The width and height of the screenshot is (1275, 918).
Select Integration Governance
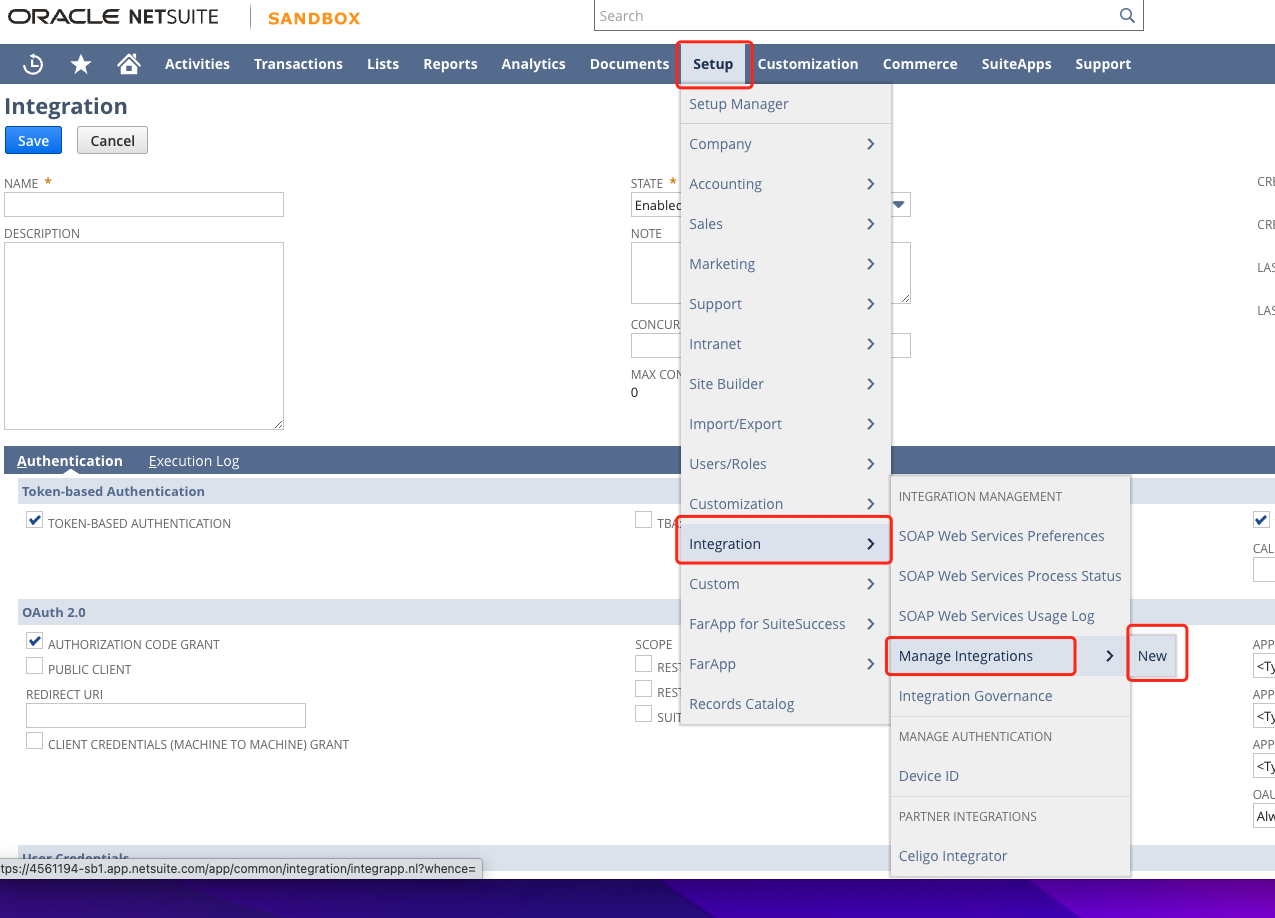1009,696
